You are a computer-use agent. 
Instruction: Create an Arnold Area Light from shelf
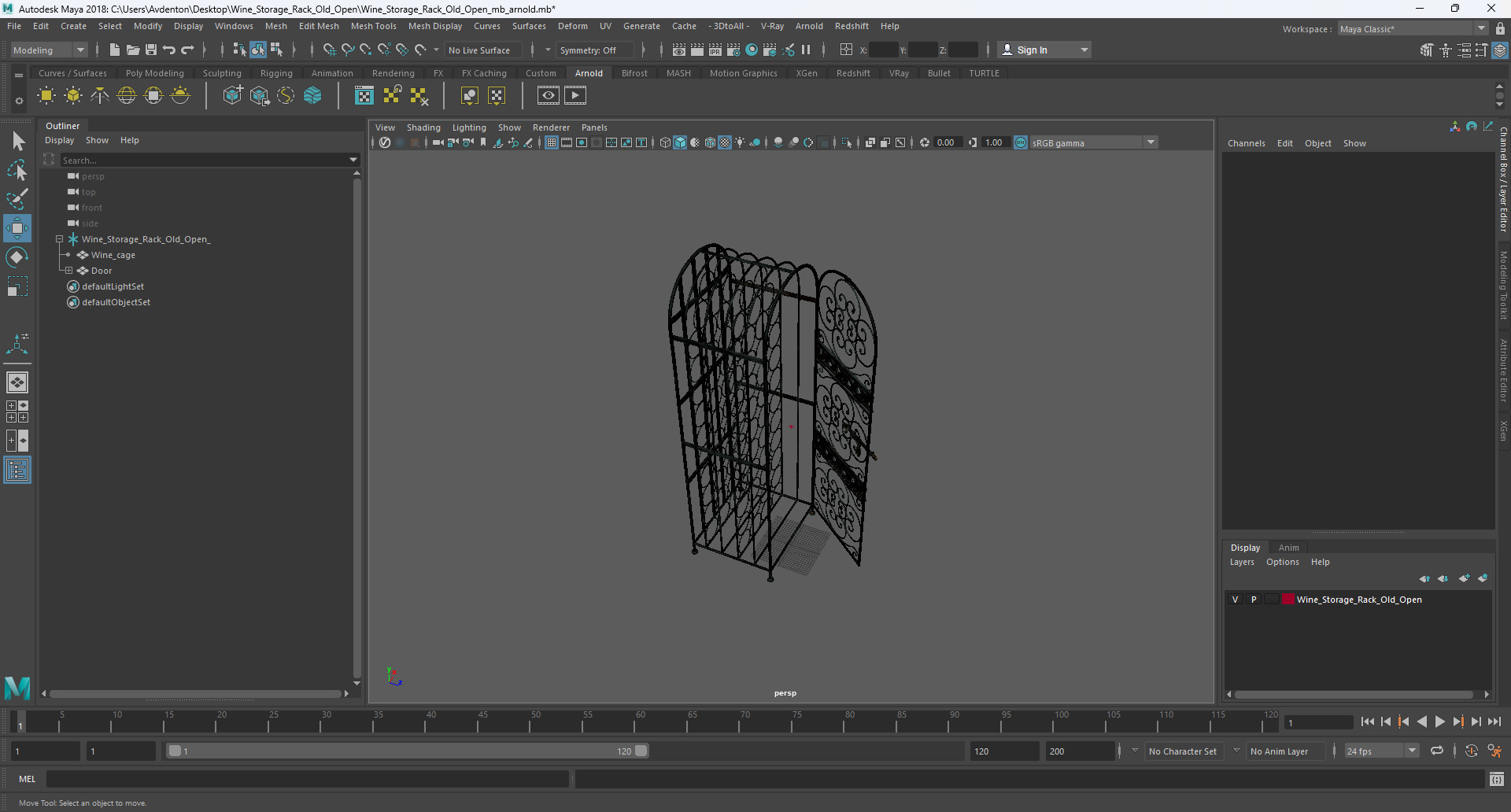[46, 96]
